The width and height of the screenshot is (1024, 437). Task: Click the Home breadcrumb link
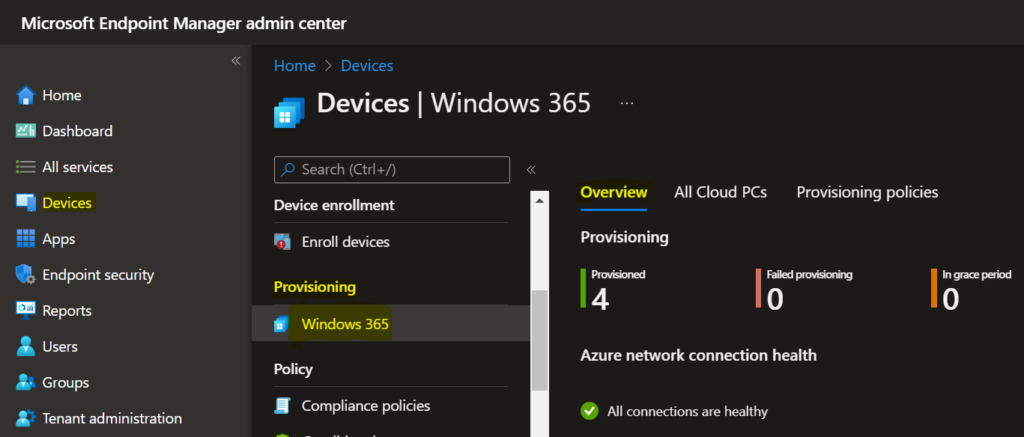pos(295,66)
